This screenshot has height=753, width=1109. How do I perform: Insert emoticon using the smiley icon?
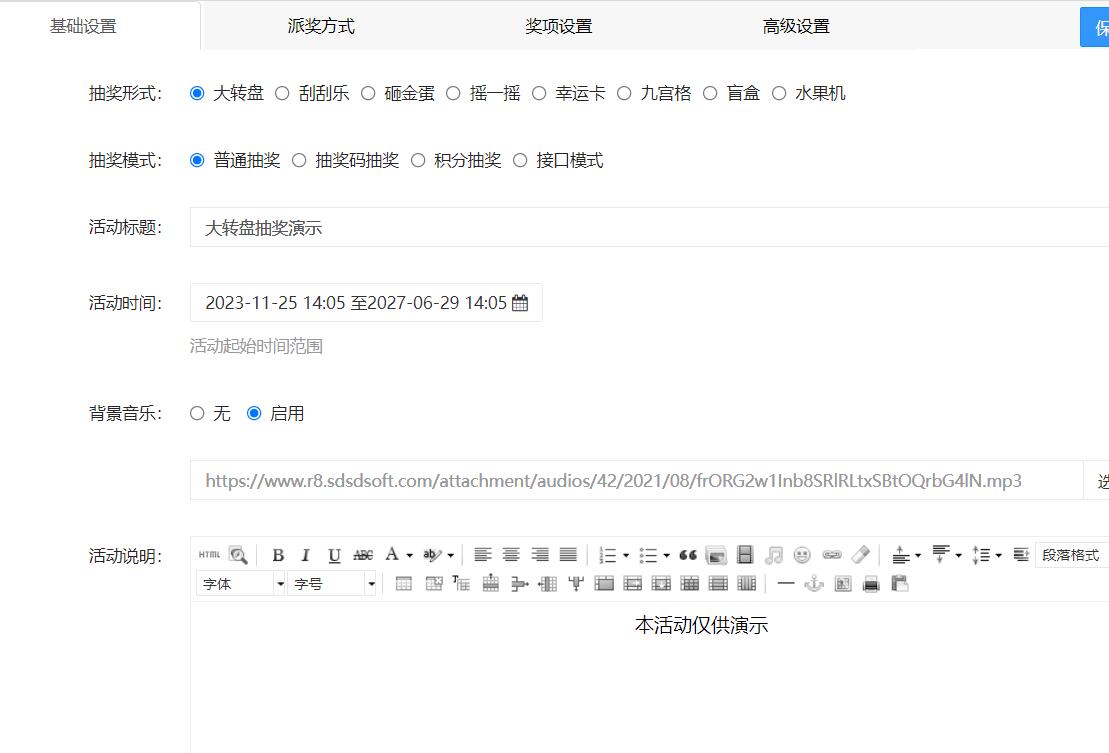click(802, 555)
